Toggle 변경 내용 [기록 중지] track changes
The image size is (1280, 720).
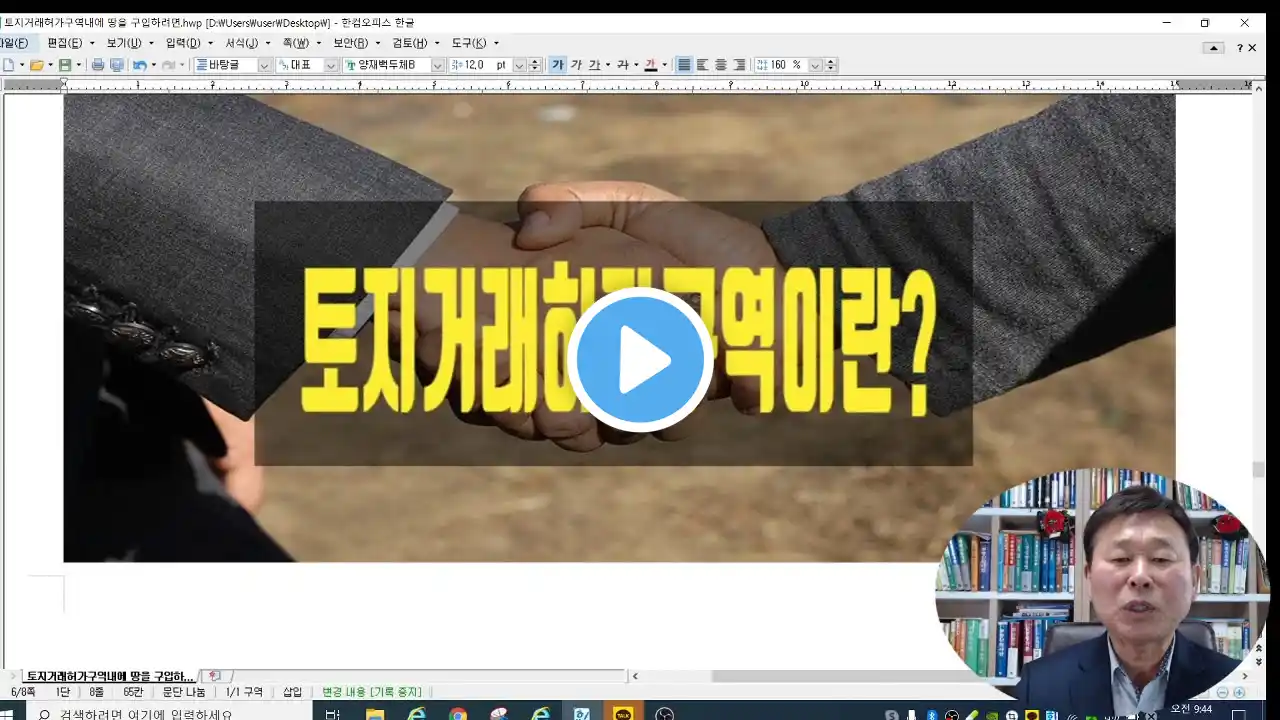point(372,692)
